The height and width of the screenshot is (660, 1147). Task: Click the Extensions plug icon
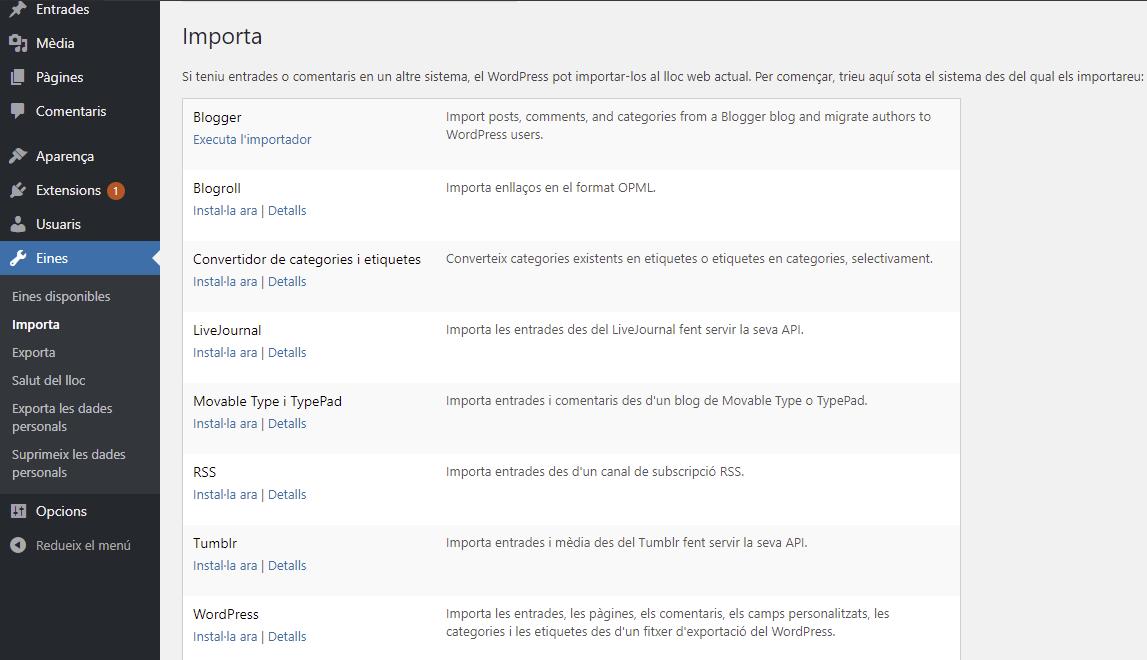(18, 190)
